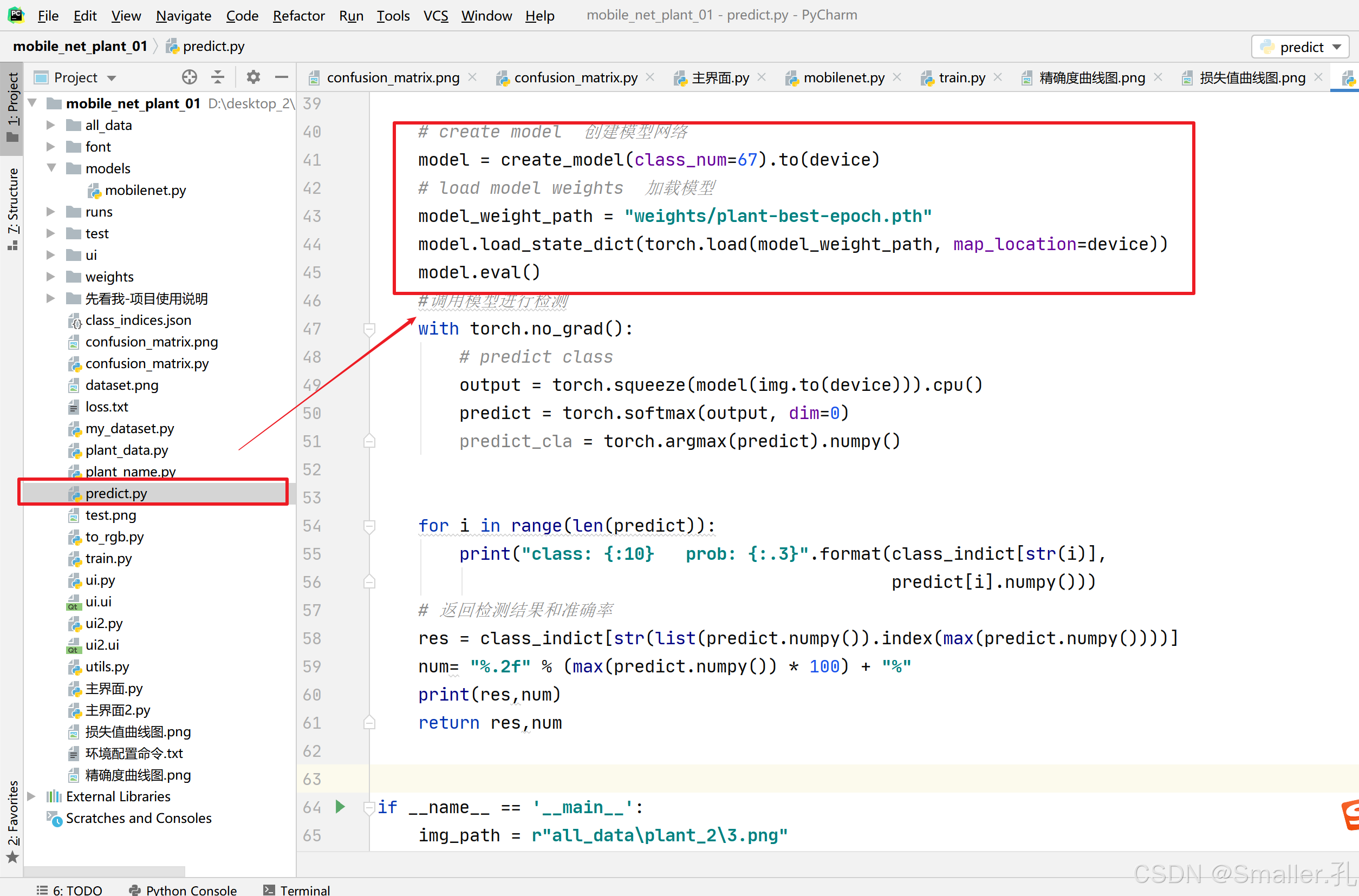Open the 1: Project side tool window

coord(12,108)
